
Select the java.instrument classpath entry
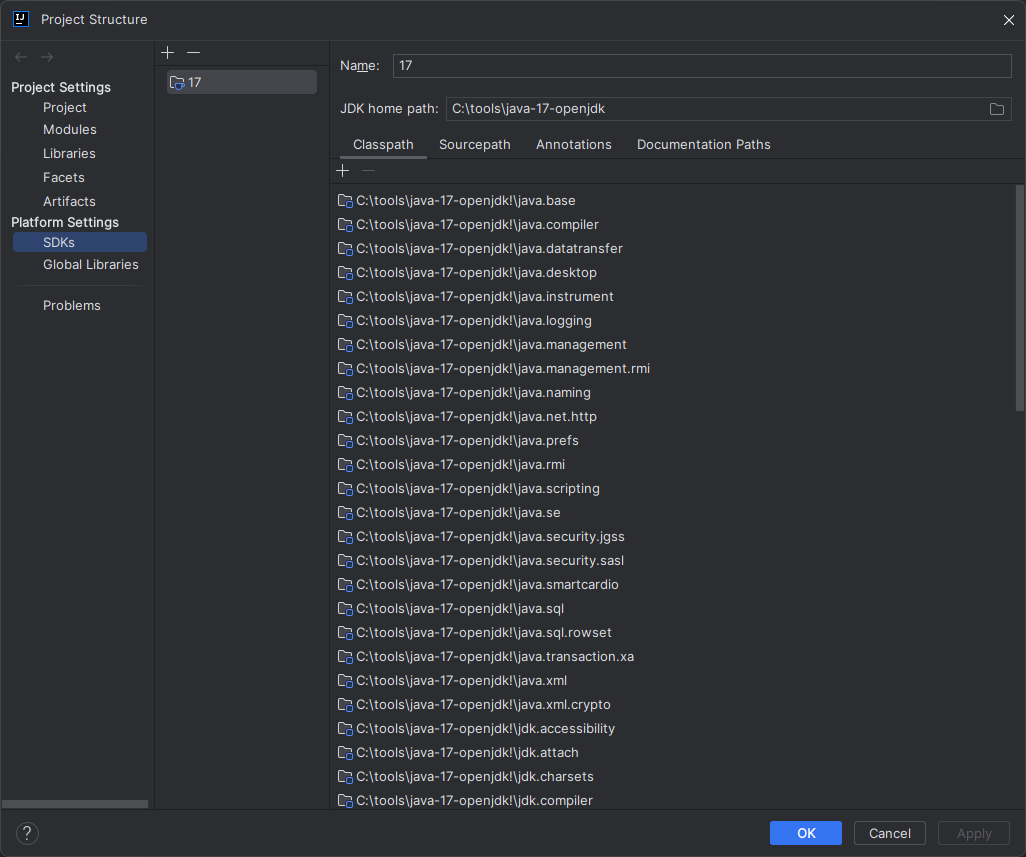point(476,297)
